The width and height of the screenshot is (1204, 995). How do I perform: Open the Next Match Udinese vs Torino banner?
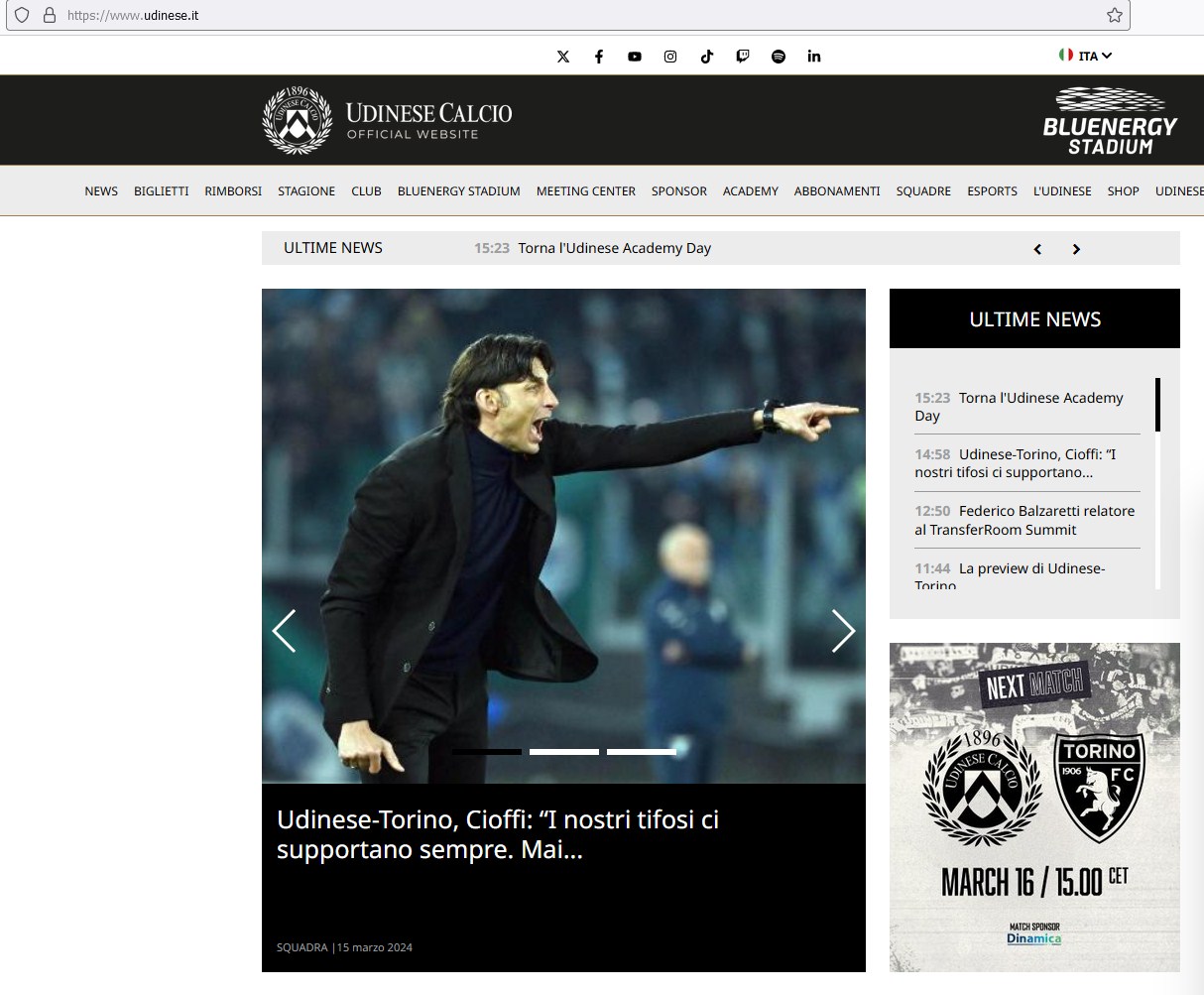click(x=1034, y=808)
